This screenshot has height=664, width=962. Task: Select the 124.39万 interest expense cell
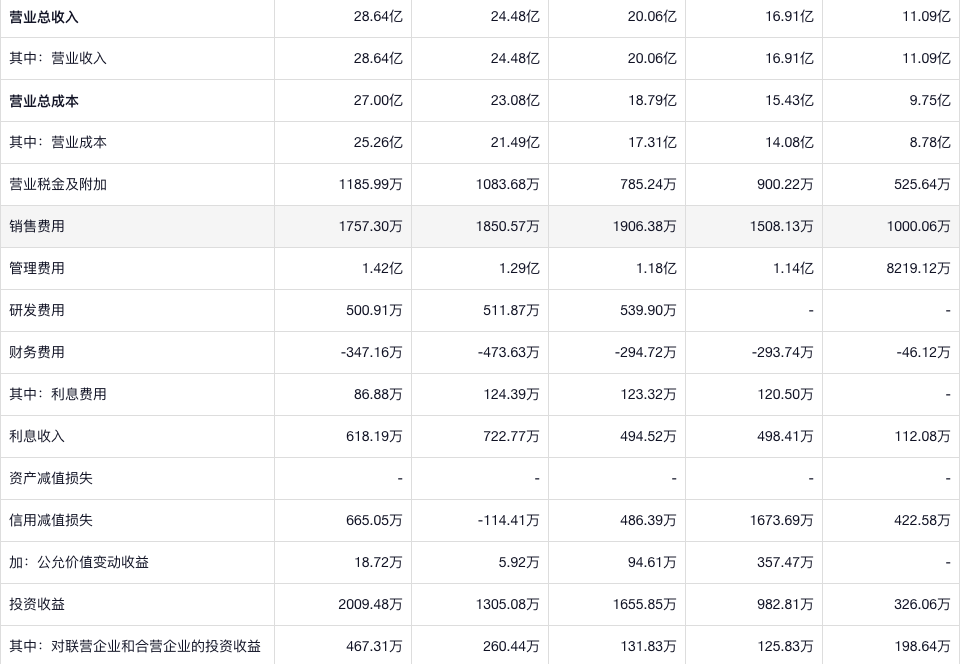[511, 395]
